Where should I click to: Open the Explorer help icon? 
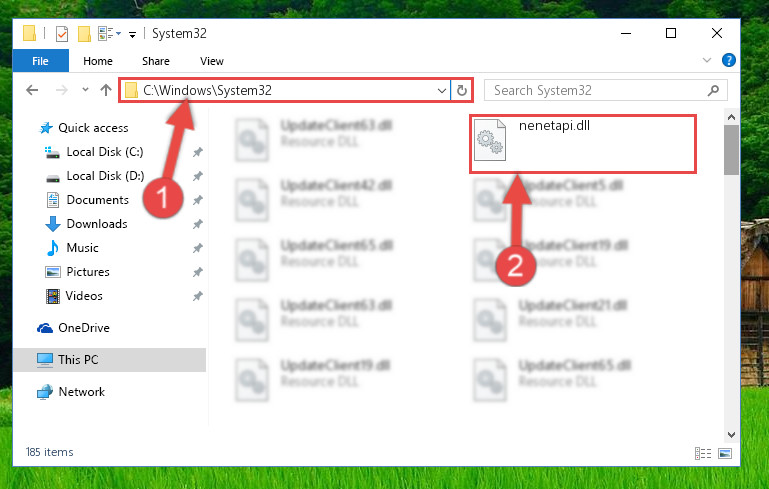[728, 60]
